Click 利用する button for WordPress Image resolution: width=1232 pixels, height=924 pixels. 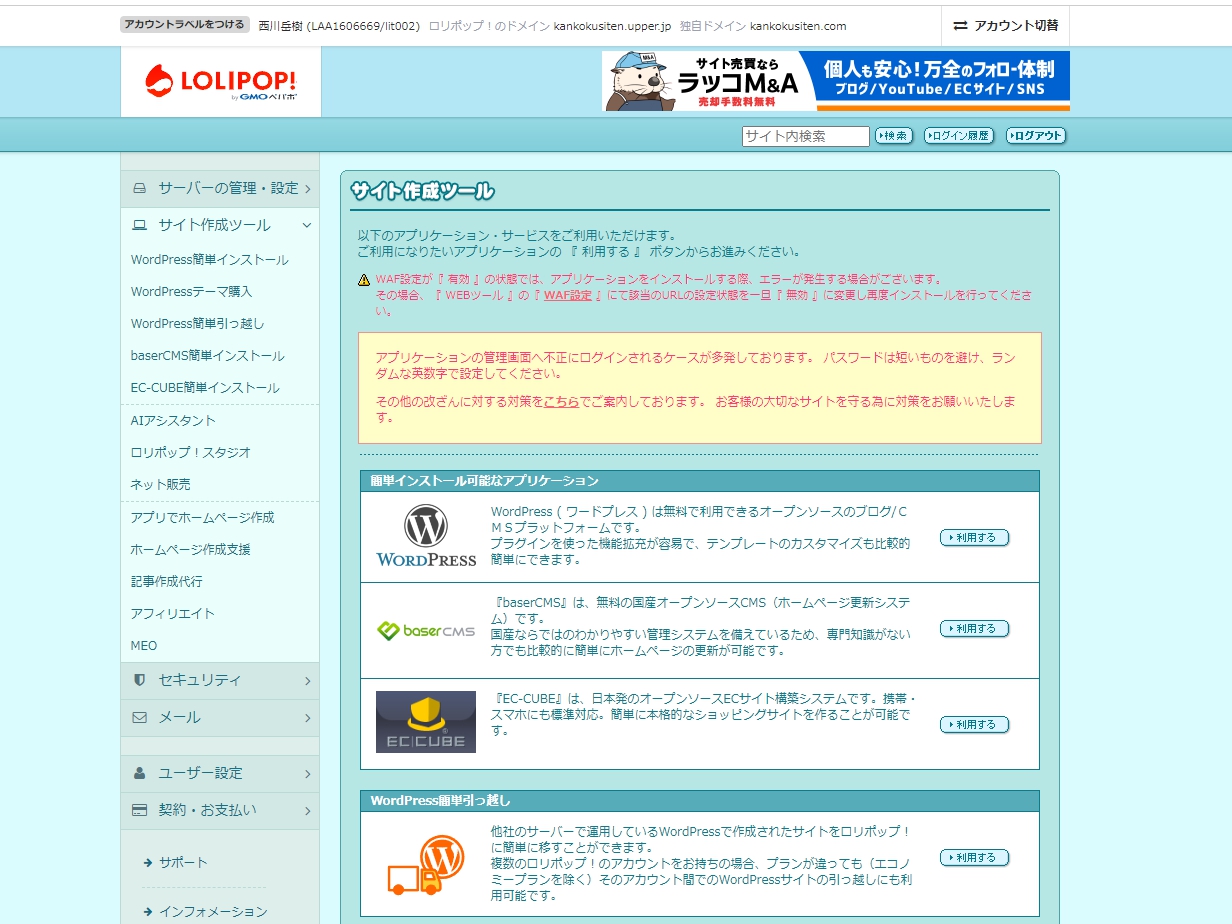coord(974,538)
